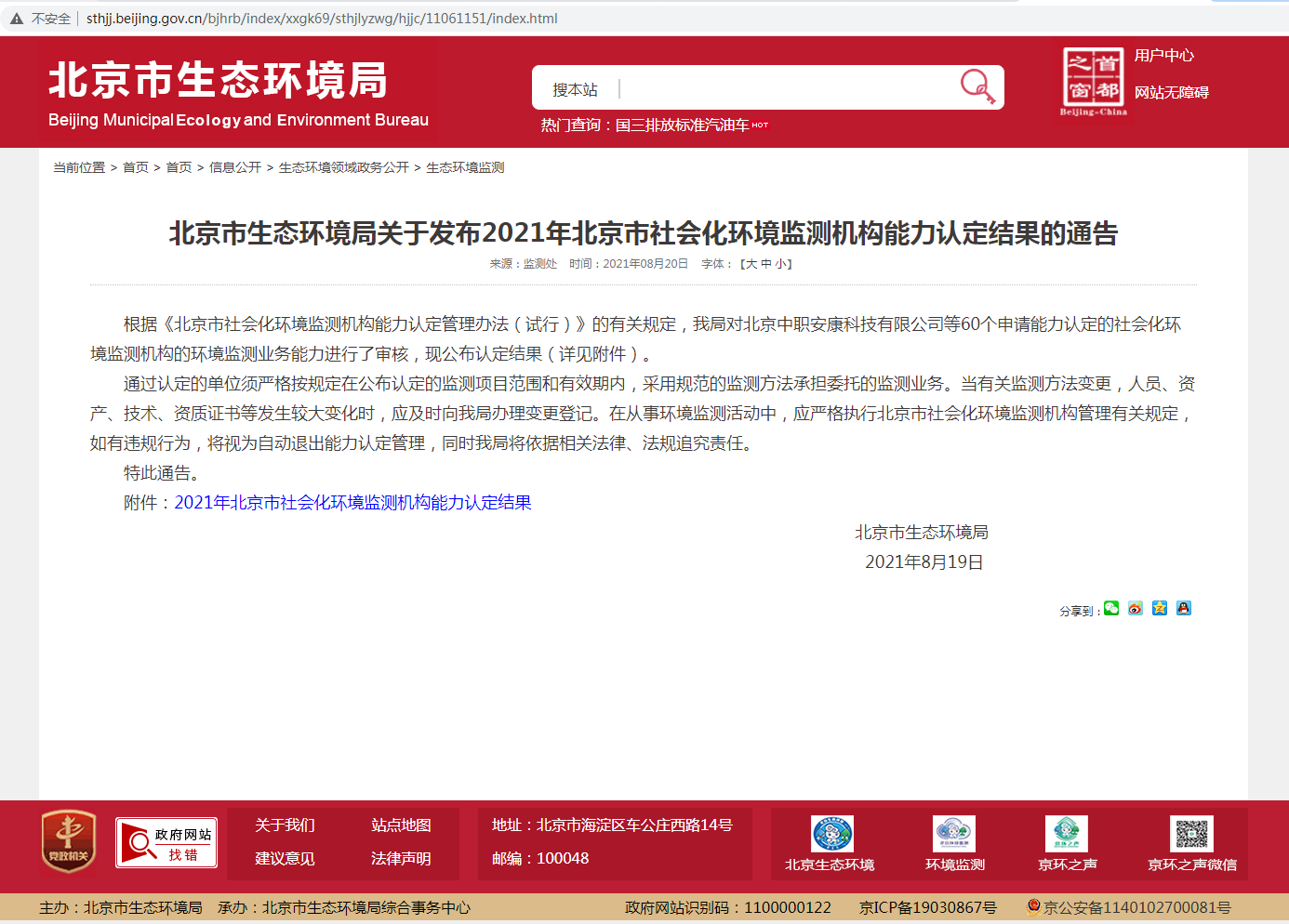The image size is (1289, 924).
Task: Share the notice to Sina Weibo
Action: (x=1136, y=608)
